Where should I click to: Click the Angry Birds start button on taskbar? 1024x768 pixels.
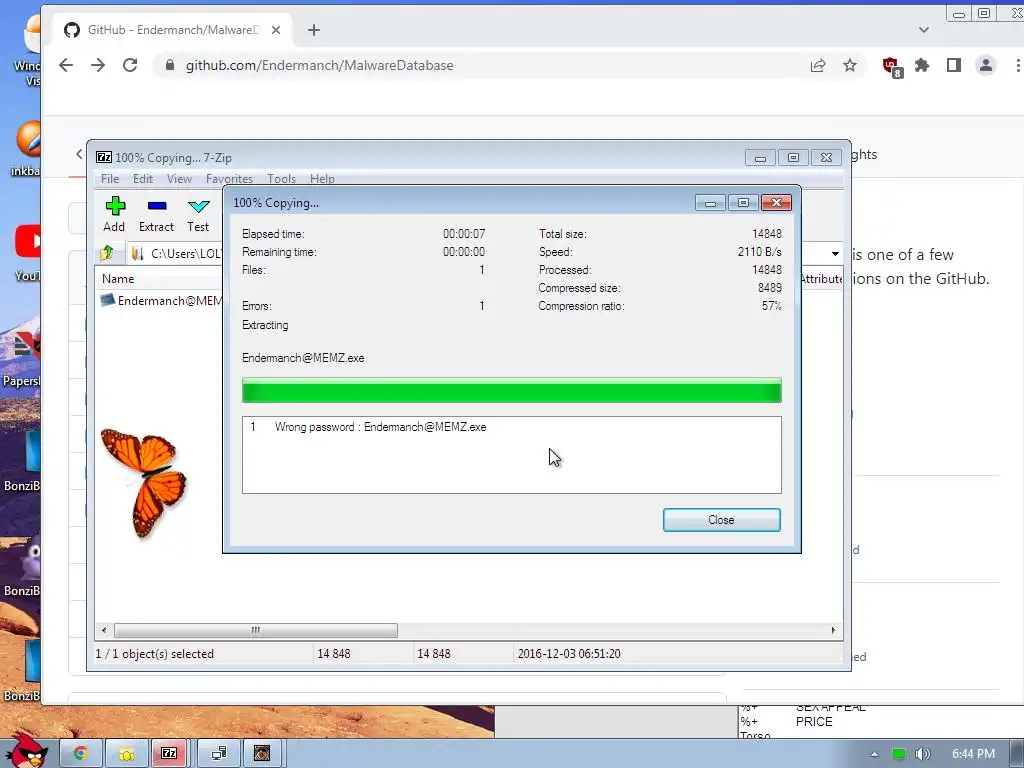[26, 751]
